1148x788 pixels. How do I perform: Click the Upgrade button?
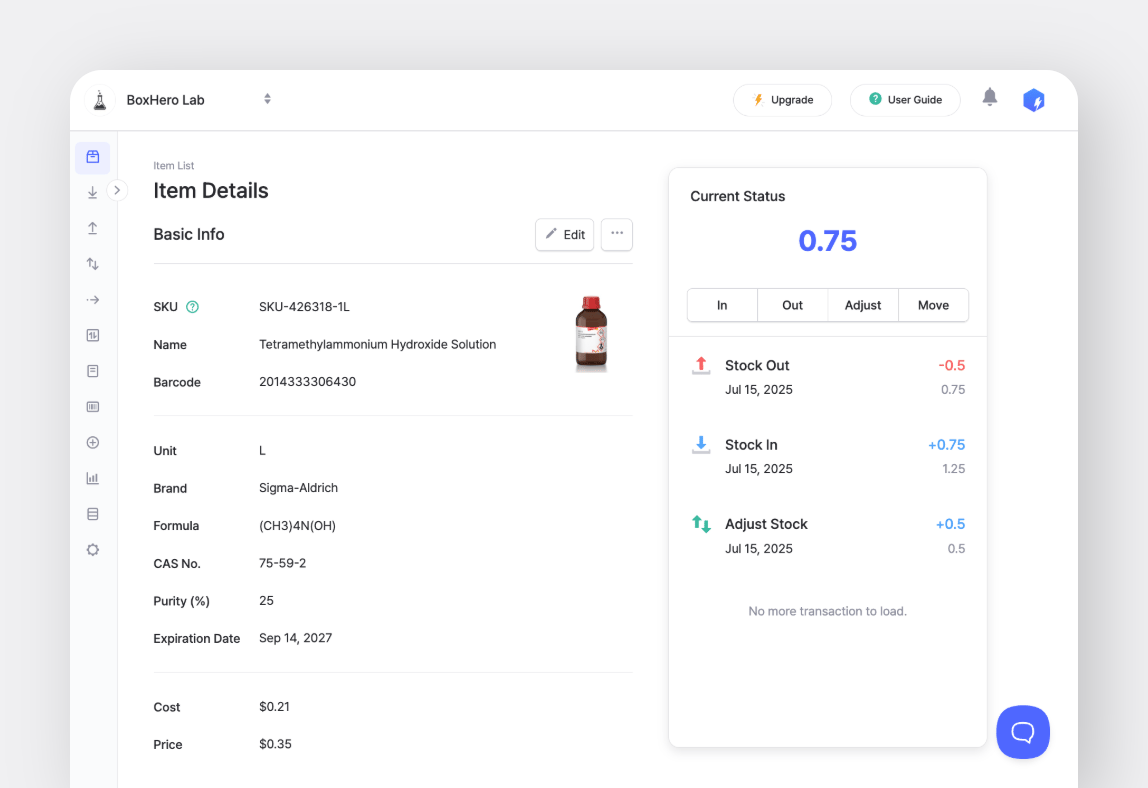pyautogui.click(x=782, y=99)
